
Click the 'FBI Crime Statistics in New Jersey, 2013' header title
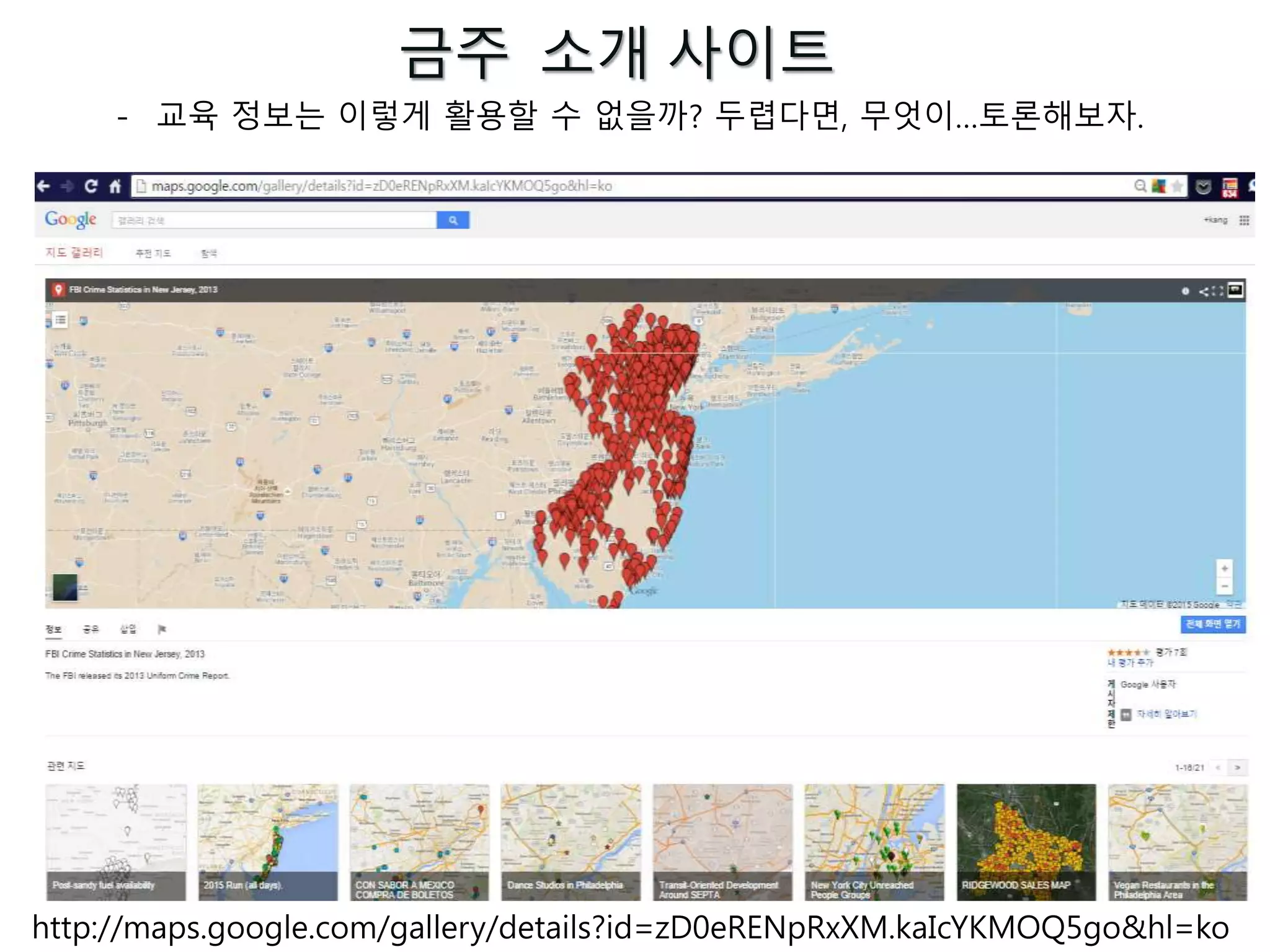coord(143,289)
